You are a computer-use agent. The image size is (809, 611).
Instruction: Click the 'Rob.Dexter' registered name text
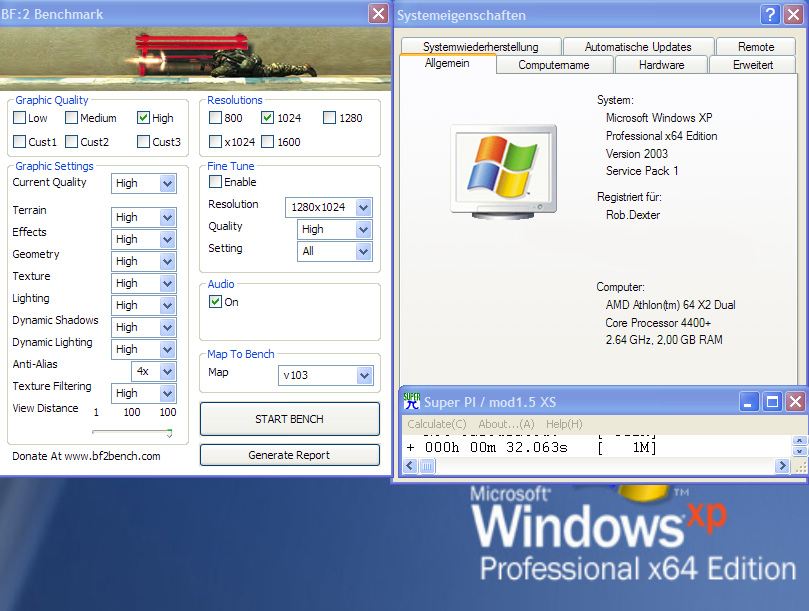coord(633,215)
